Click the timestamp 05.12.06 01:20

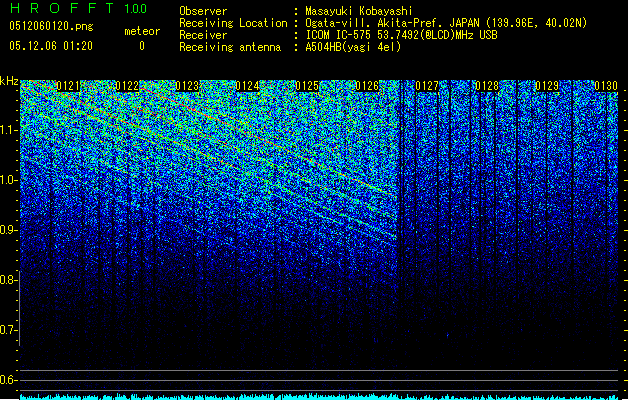51,46
